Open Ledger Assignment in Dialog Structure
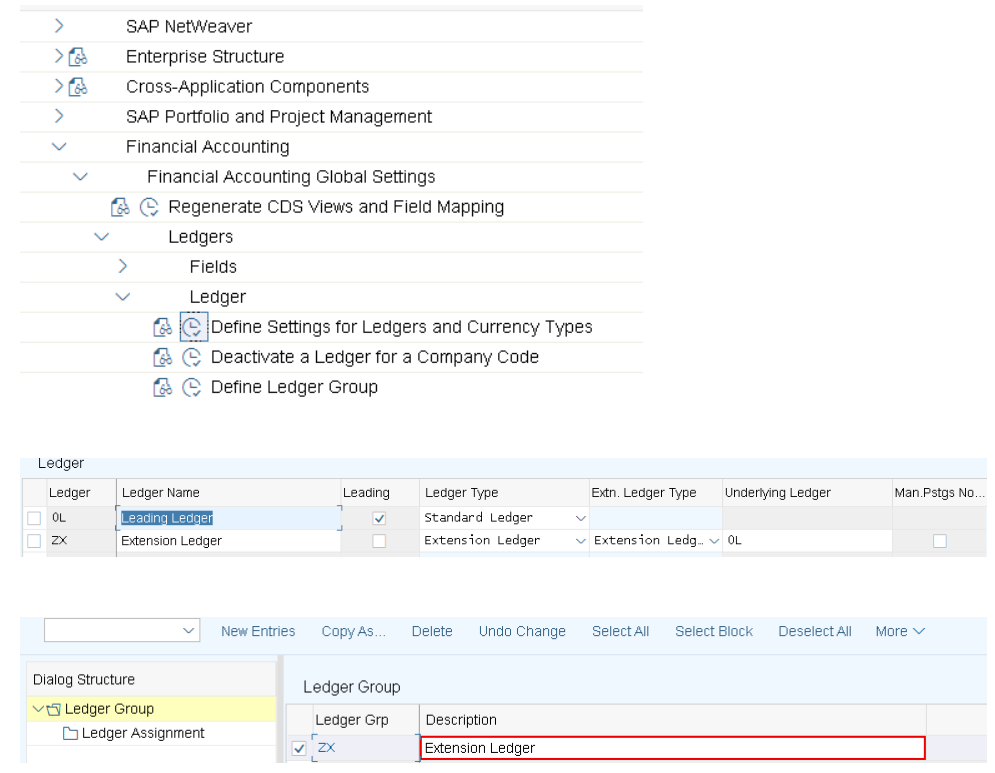The width and height of the screenshot is (995, 773). point(143,734)
